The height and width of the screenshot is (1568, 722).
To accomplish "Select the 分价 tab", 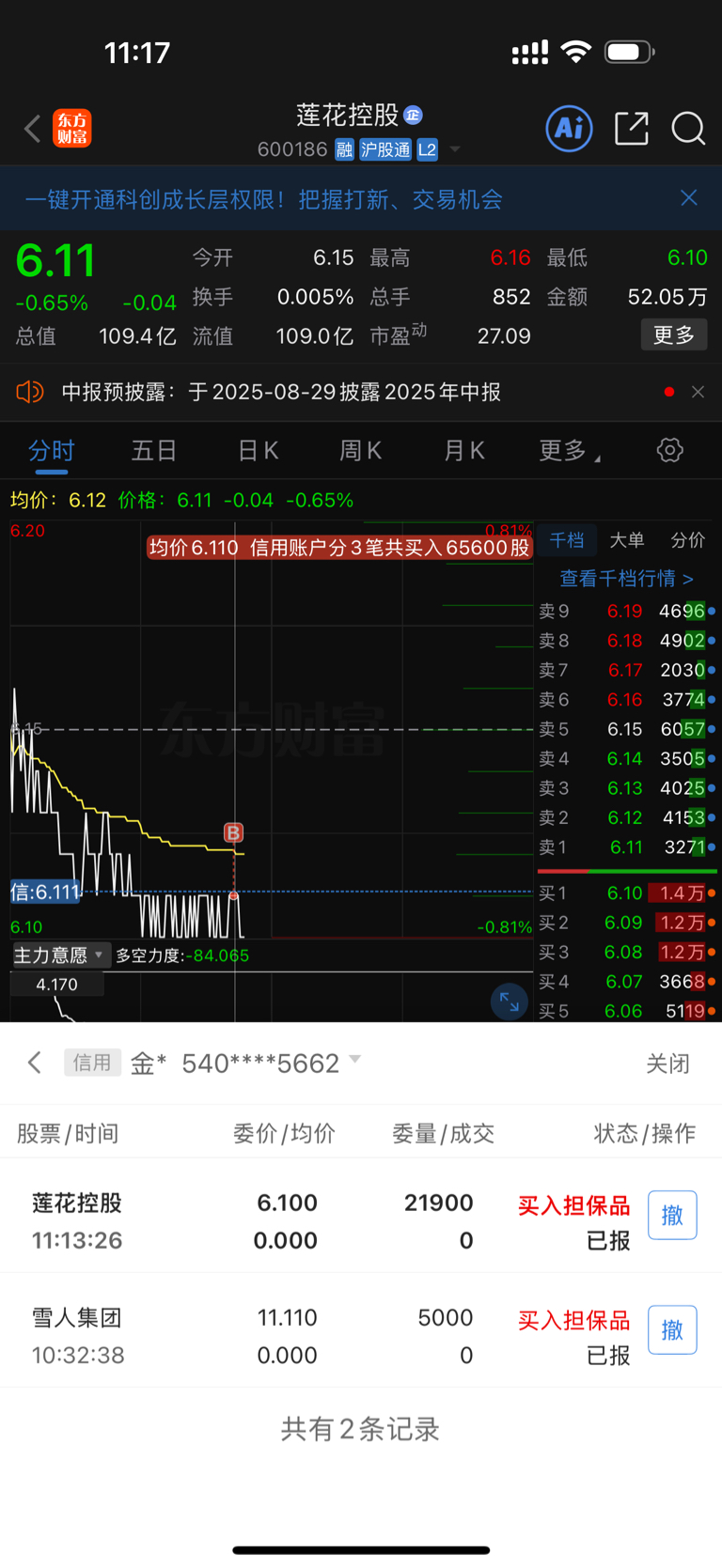I will tap(687, 540).
